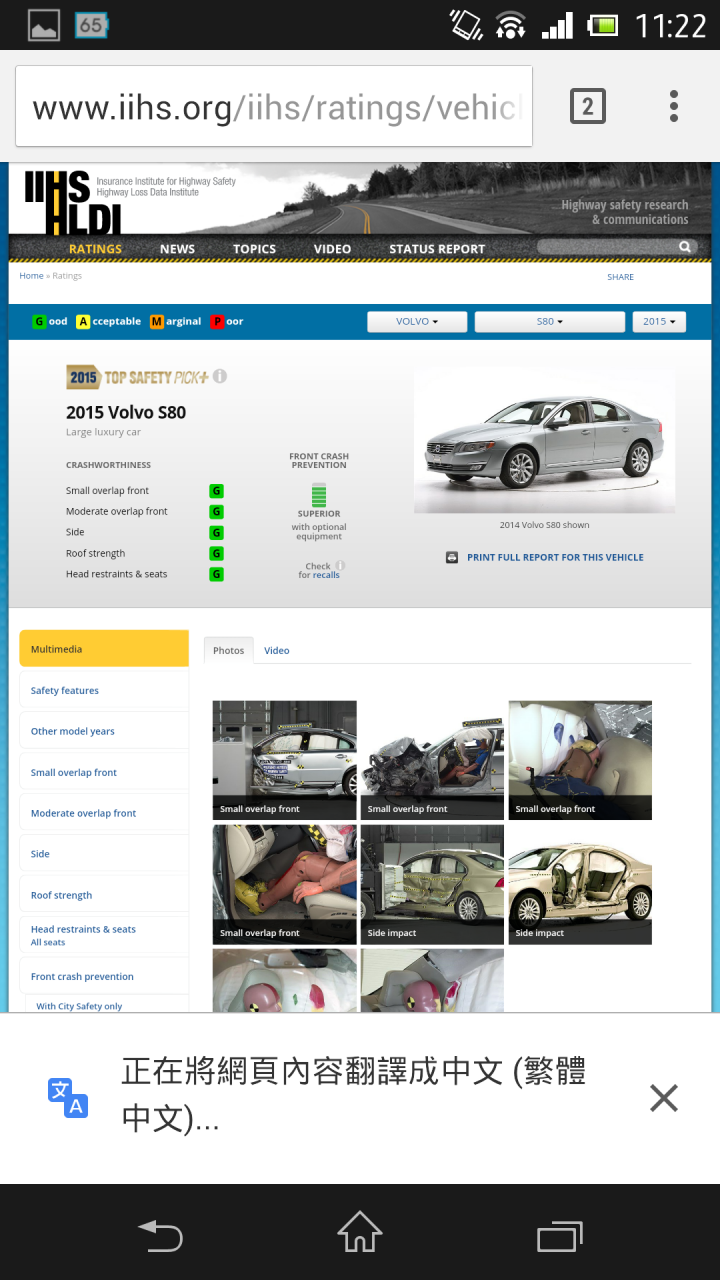
Task: Click PRINT FULL REPORT FOR THIS VEHICLE
Action: pos(555,557)
